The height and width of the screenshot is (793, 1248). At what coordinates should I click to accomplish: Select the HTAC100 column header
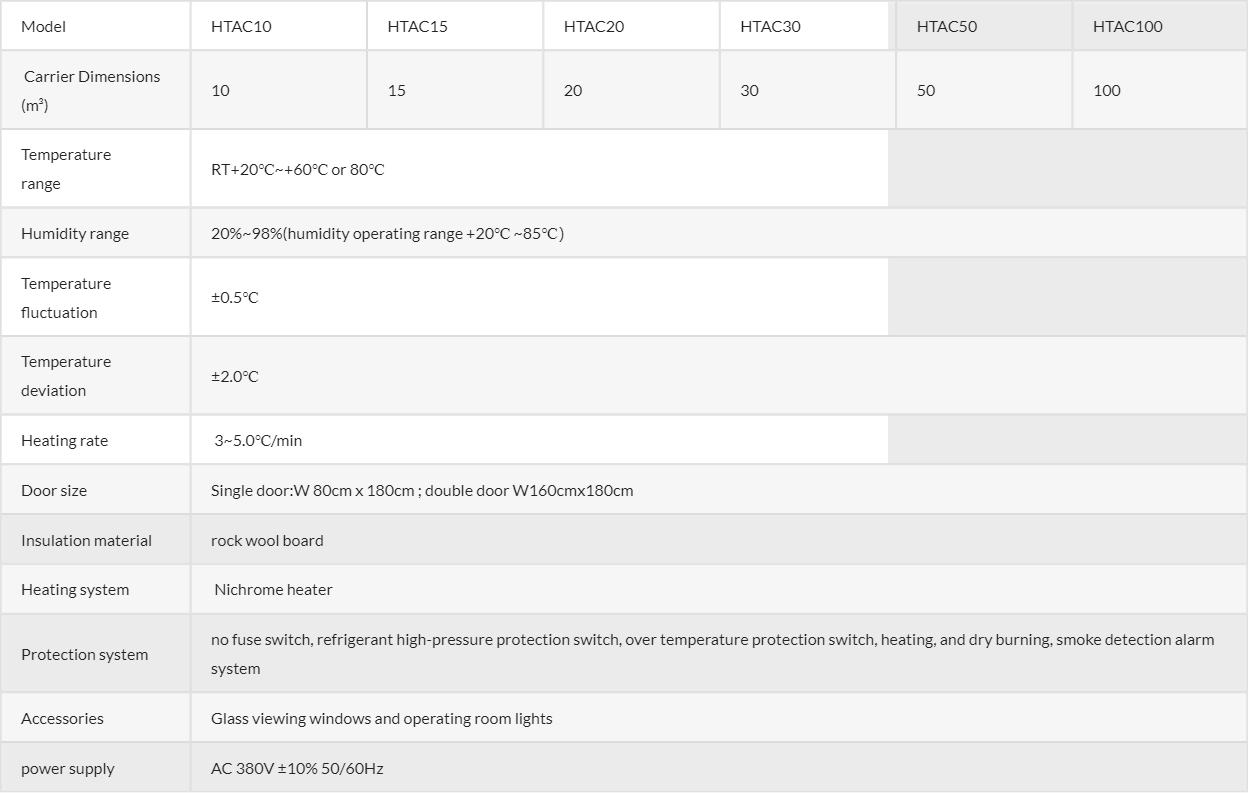[x=1160, y=26]
